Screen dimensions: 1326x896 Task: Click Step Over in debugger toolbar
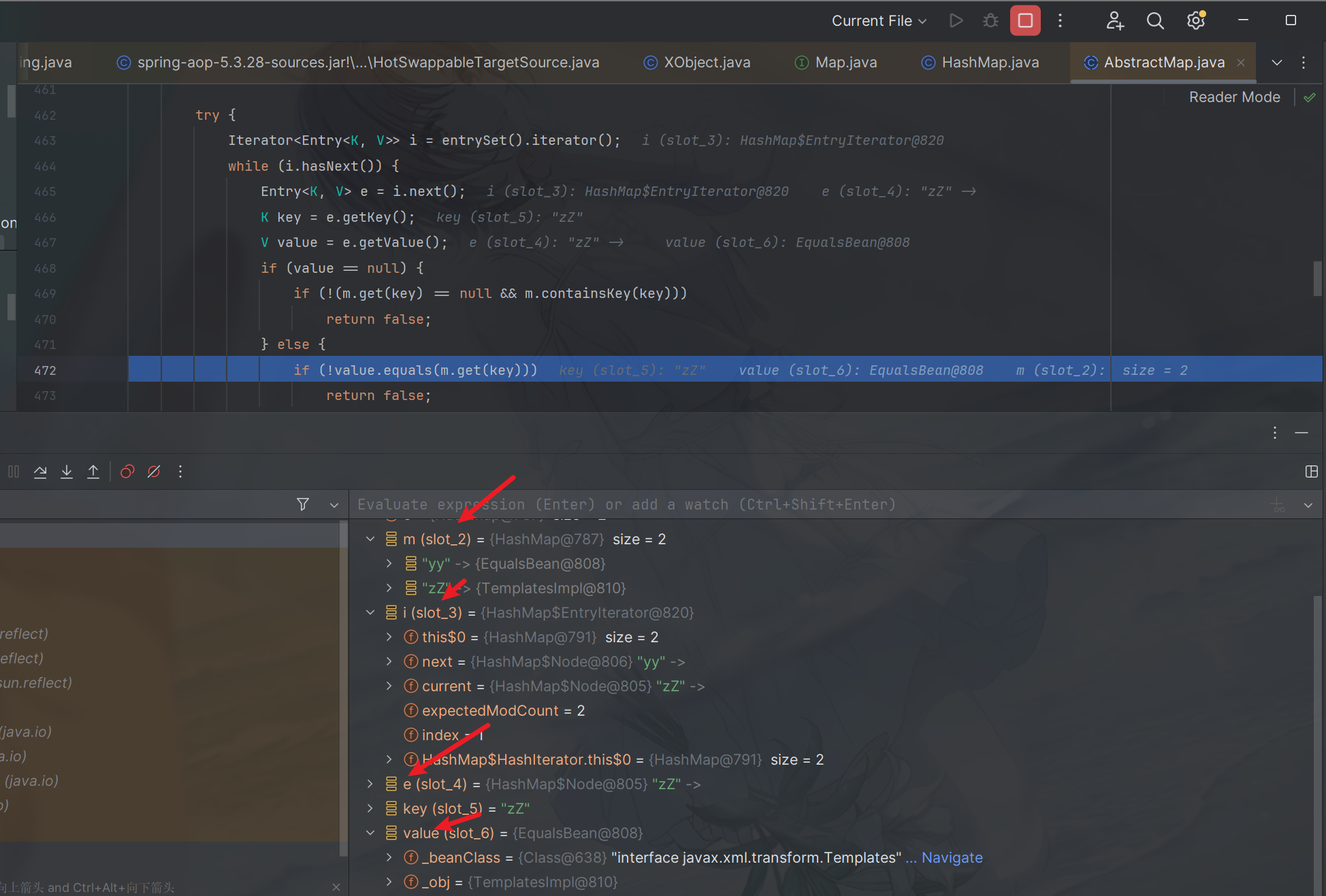tap(40, 471)
